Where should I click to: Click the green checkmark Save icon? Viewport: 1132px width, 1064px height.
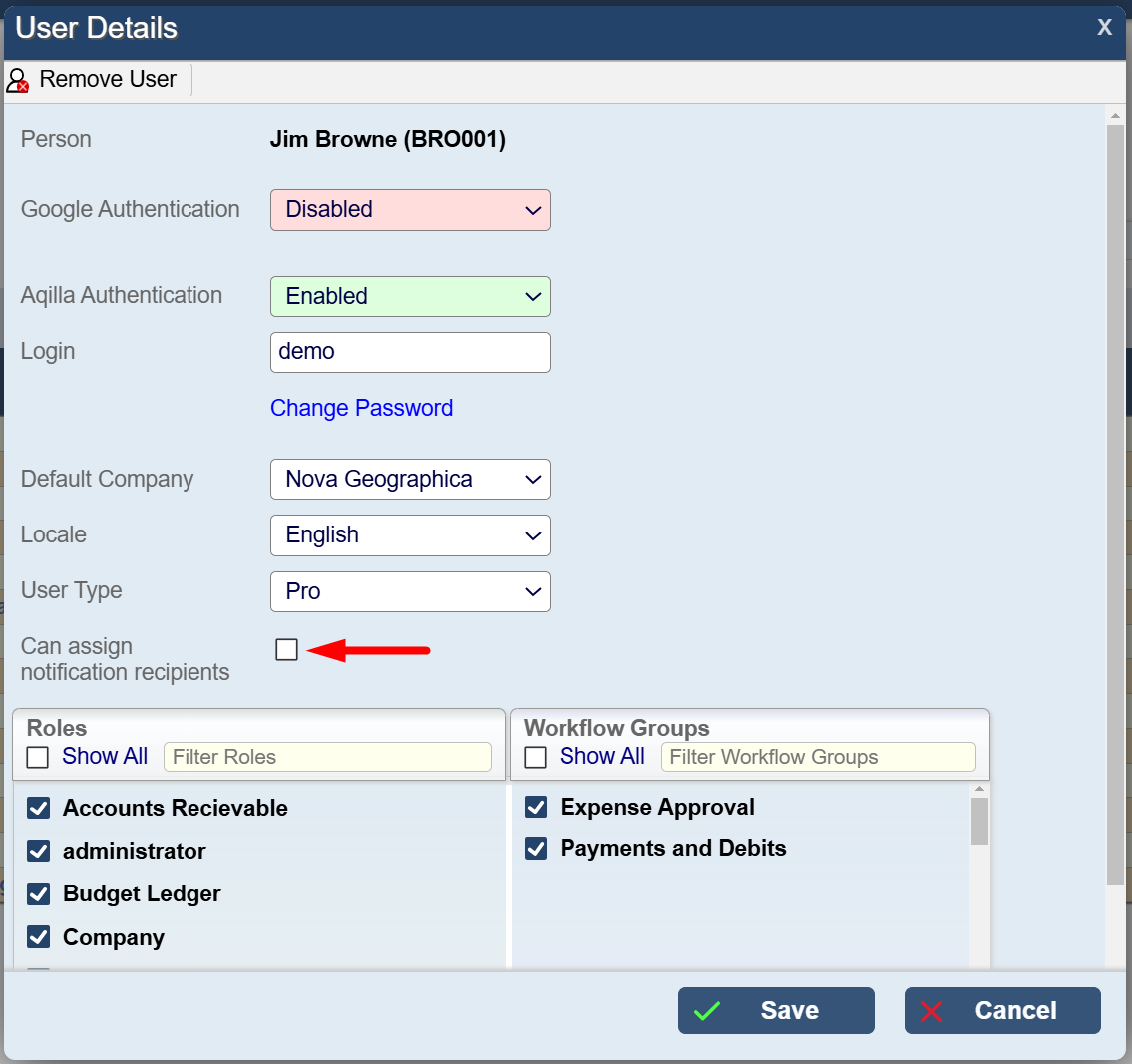pyautogui.click(x=707, y=1011)
